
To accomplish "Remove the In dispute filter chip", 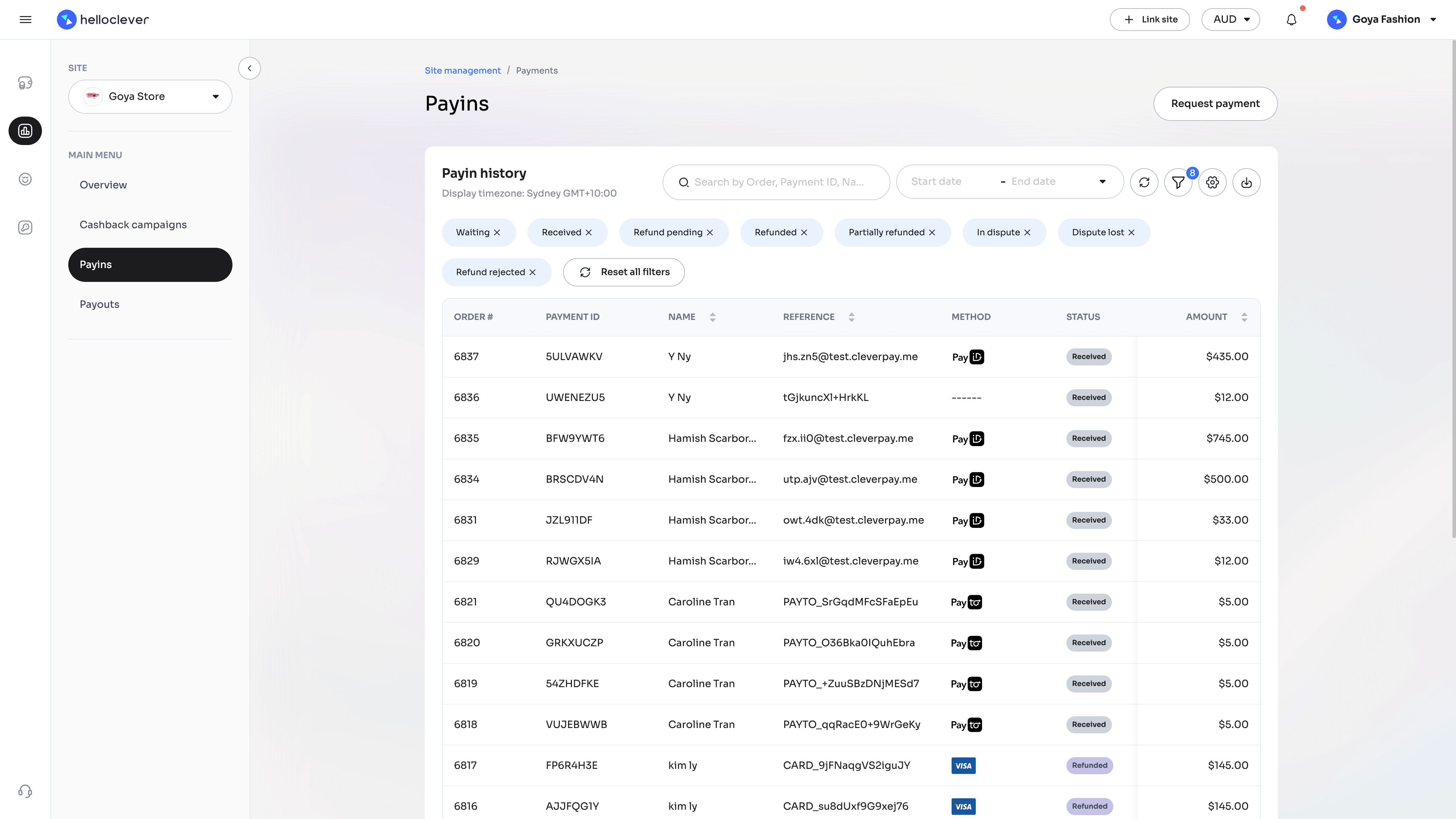I will click(x=1027, y=233).
